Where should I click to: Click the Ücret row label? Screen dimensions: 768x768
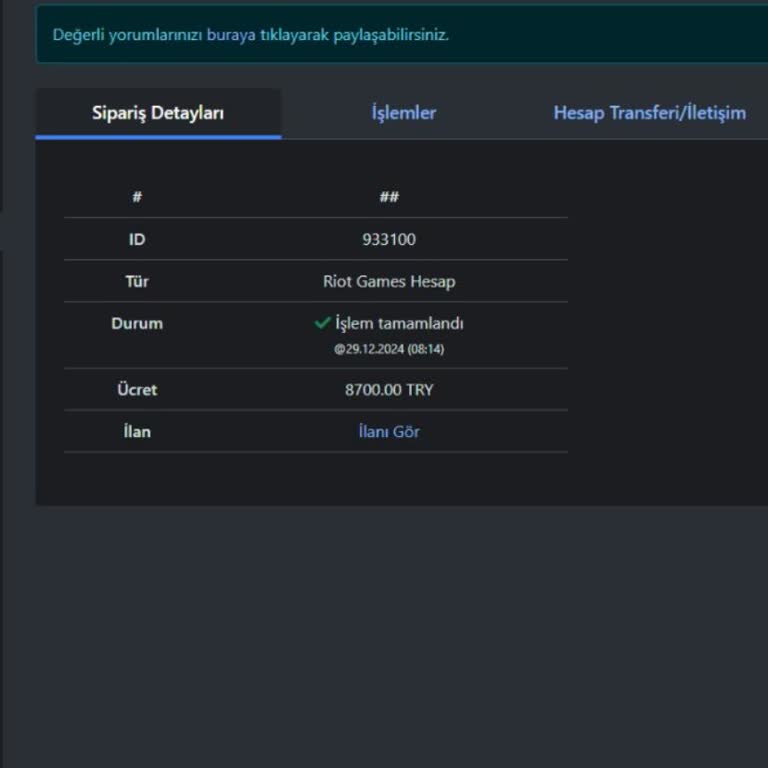(137, 390)
